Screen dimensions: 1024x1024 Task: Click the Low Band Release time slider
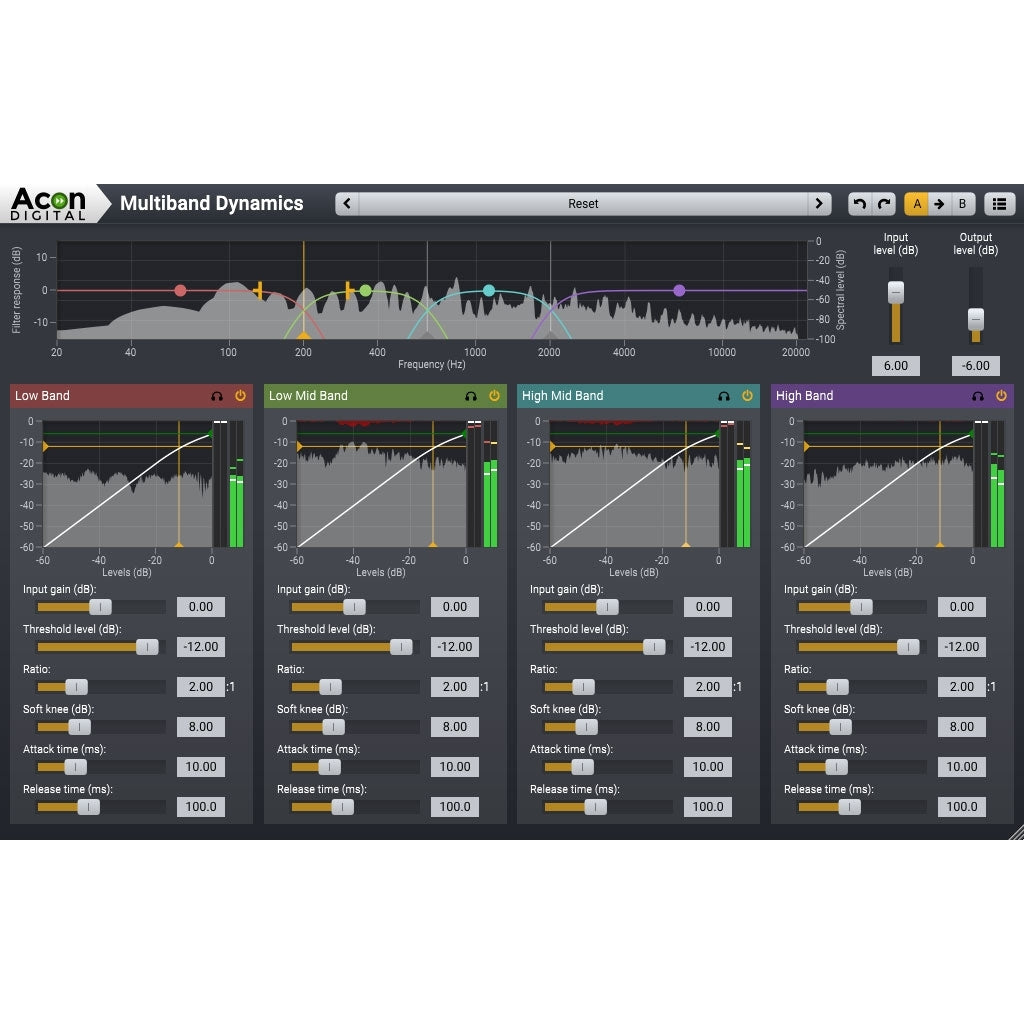(x=101, y=807)
